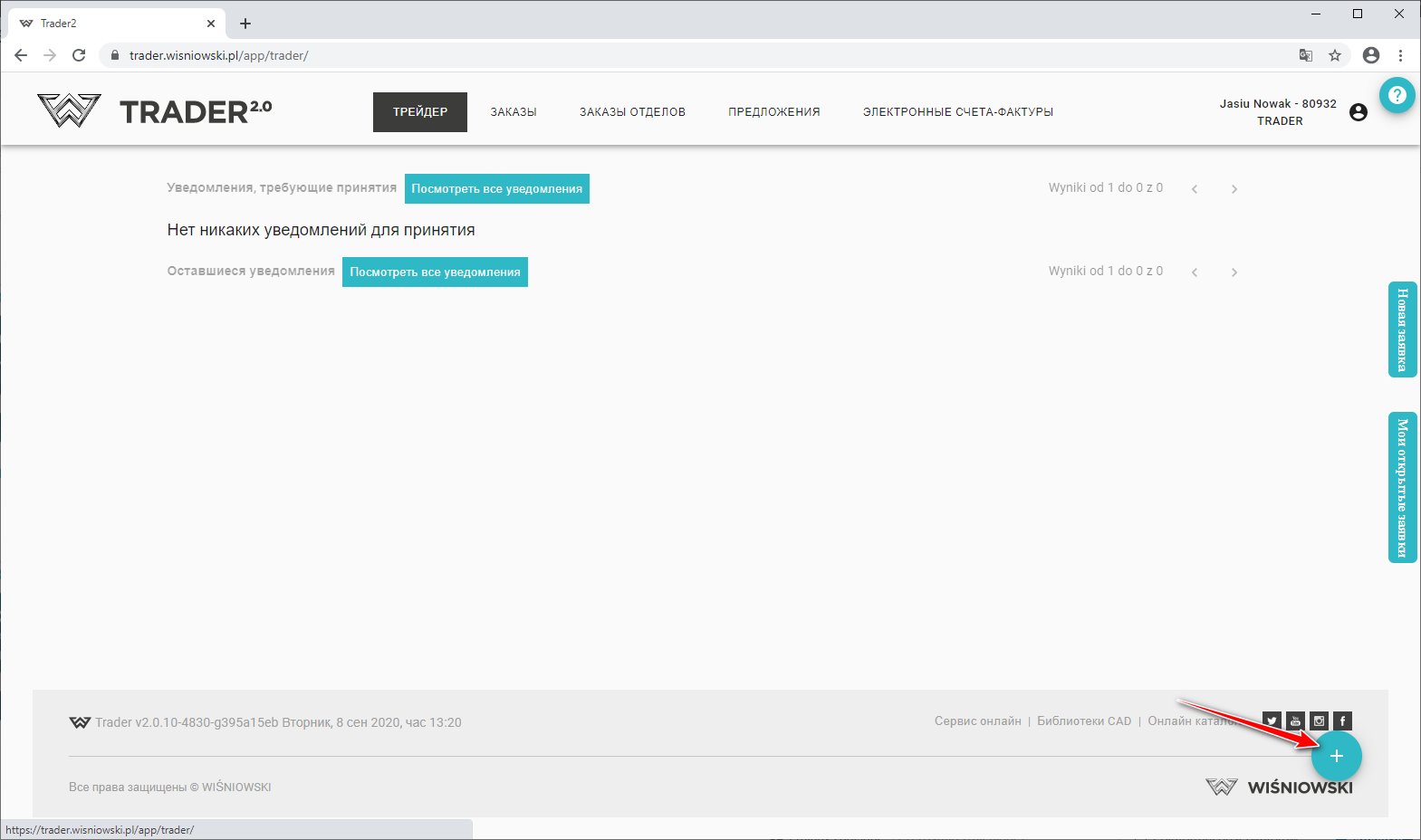Open the Библиотеки CAD footer link
This screenshot has height=840, width=1421.
[1084, 721]
